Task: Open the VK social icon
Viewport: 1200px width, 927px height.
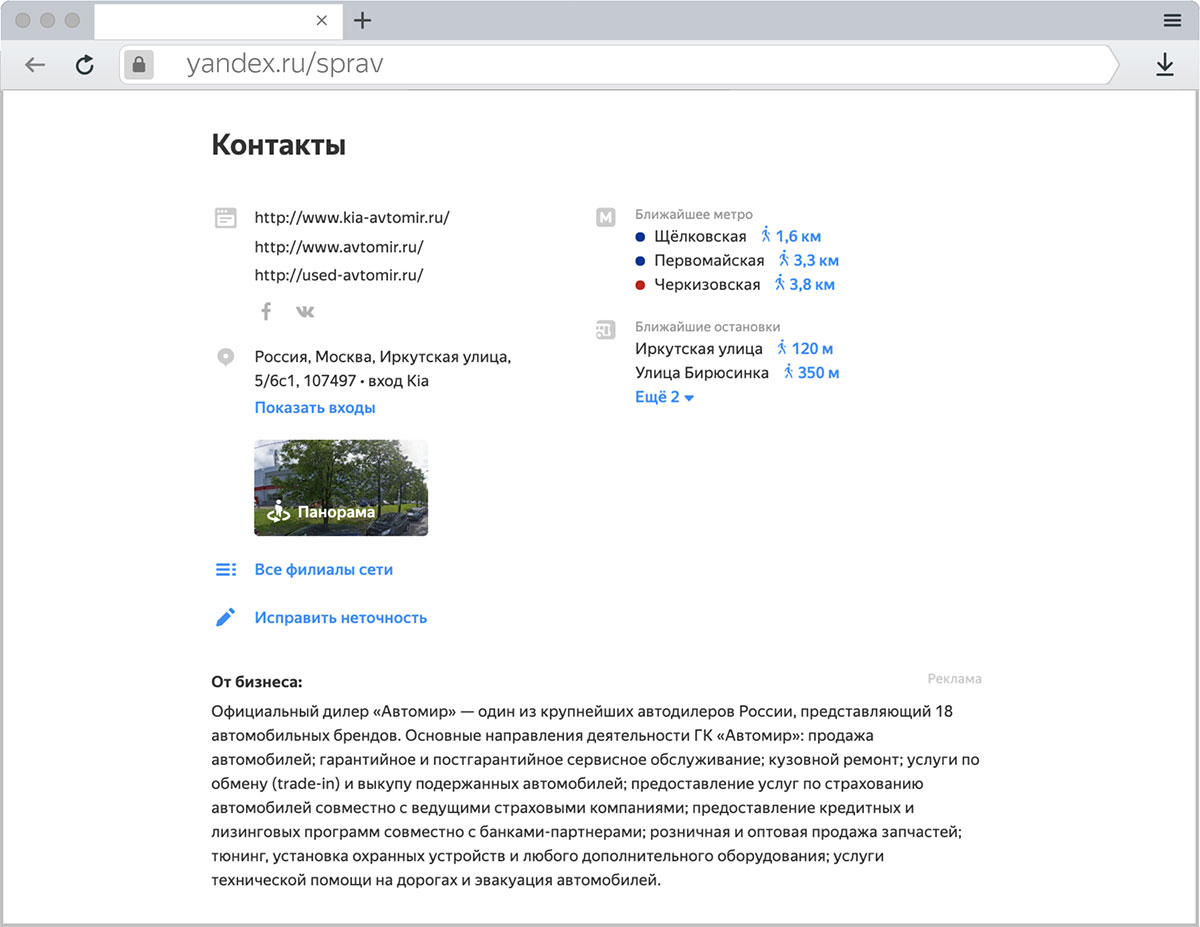Action: [305, 312]
